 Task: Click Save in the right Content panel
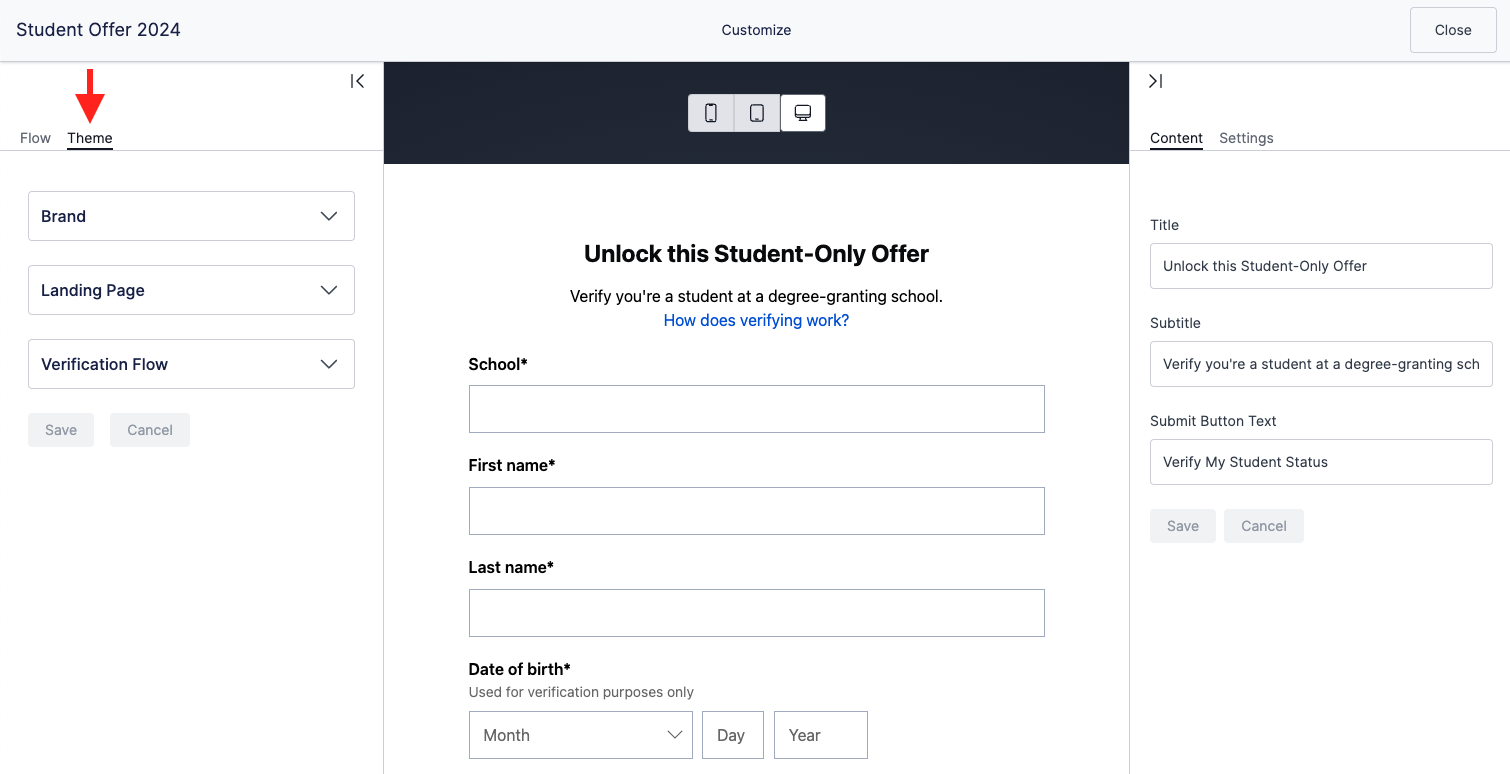coord(1182,526)
